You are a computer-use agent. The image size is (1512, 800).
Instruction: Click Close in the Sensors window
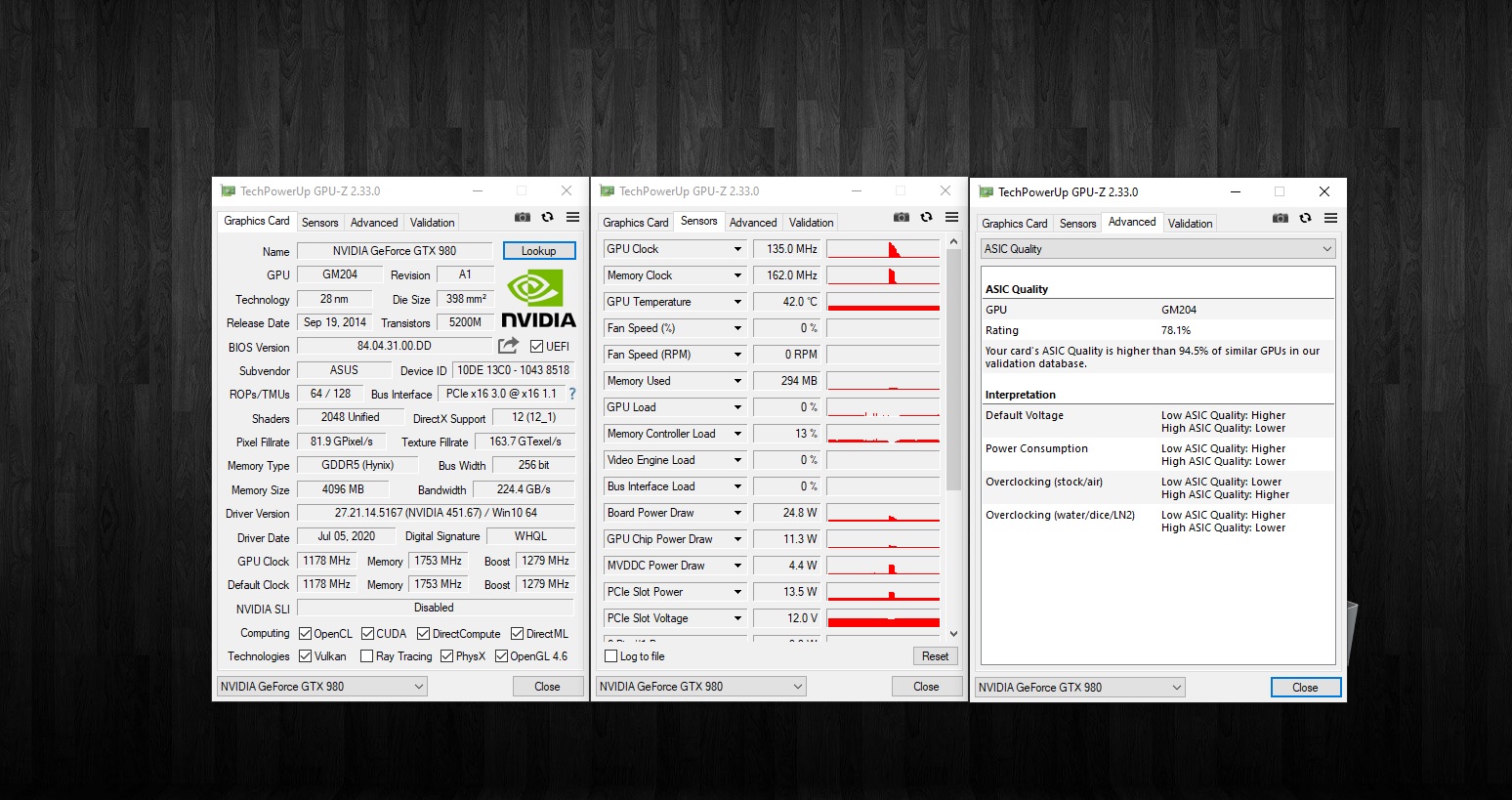pyautogui.click(x=926, y=687)
